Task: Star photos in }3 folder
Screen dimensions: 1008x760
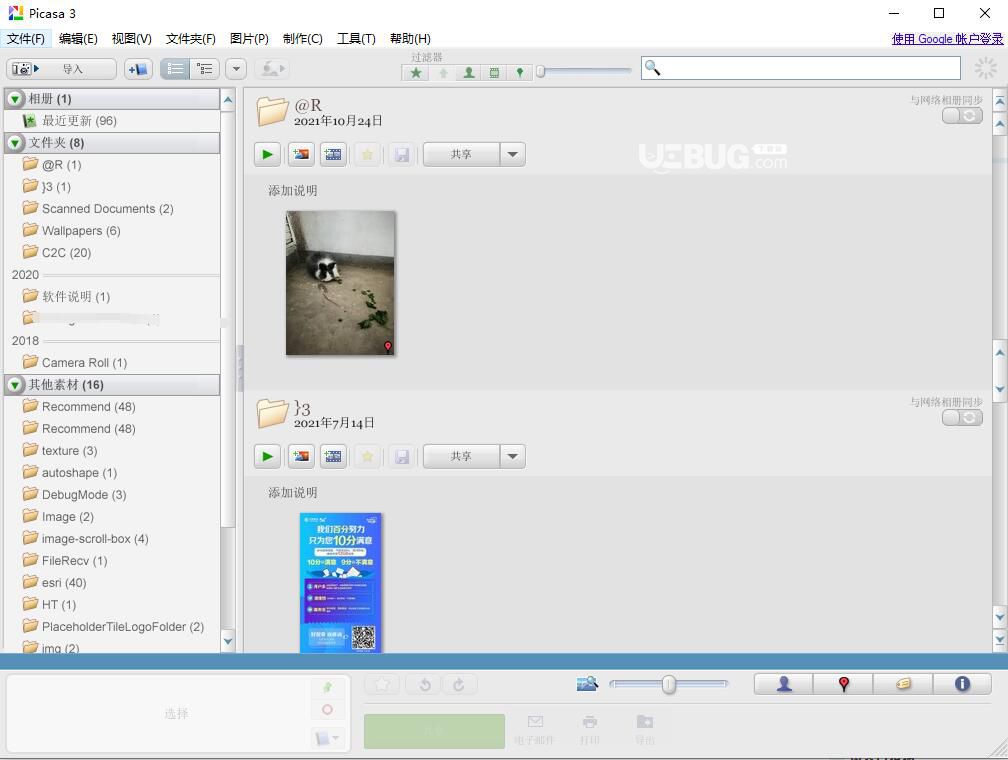Action: tap(367, 457)
